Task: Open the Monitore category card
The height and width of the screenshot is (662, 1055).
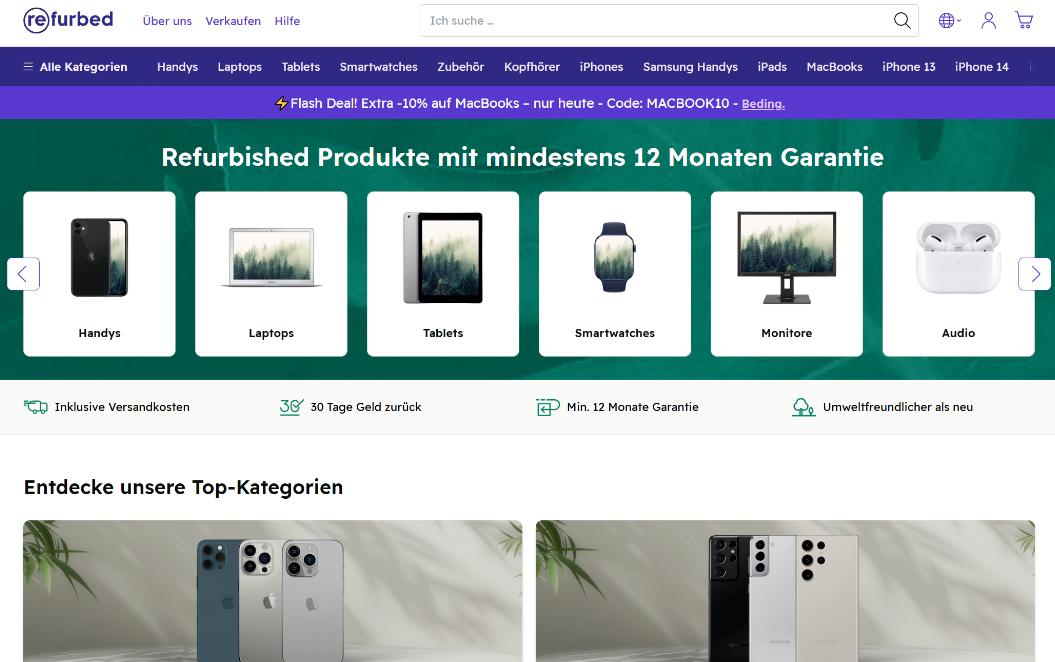Action: 787,274
